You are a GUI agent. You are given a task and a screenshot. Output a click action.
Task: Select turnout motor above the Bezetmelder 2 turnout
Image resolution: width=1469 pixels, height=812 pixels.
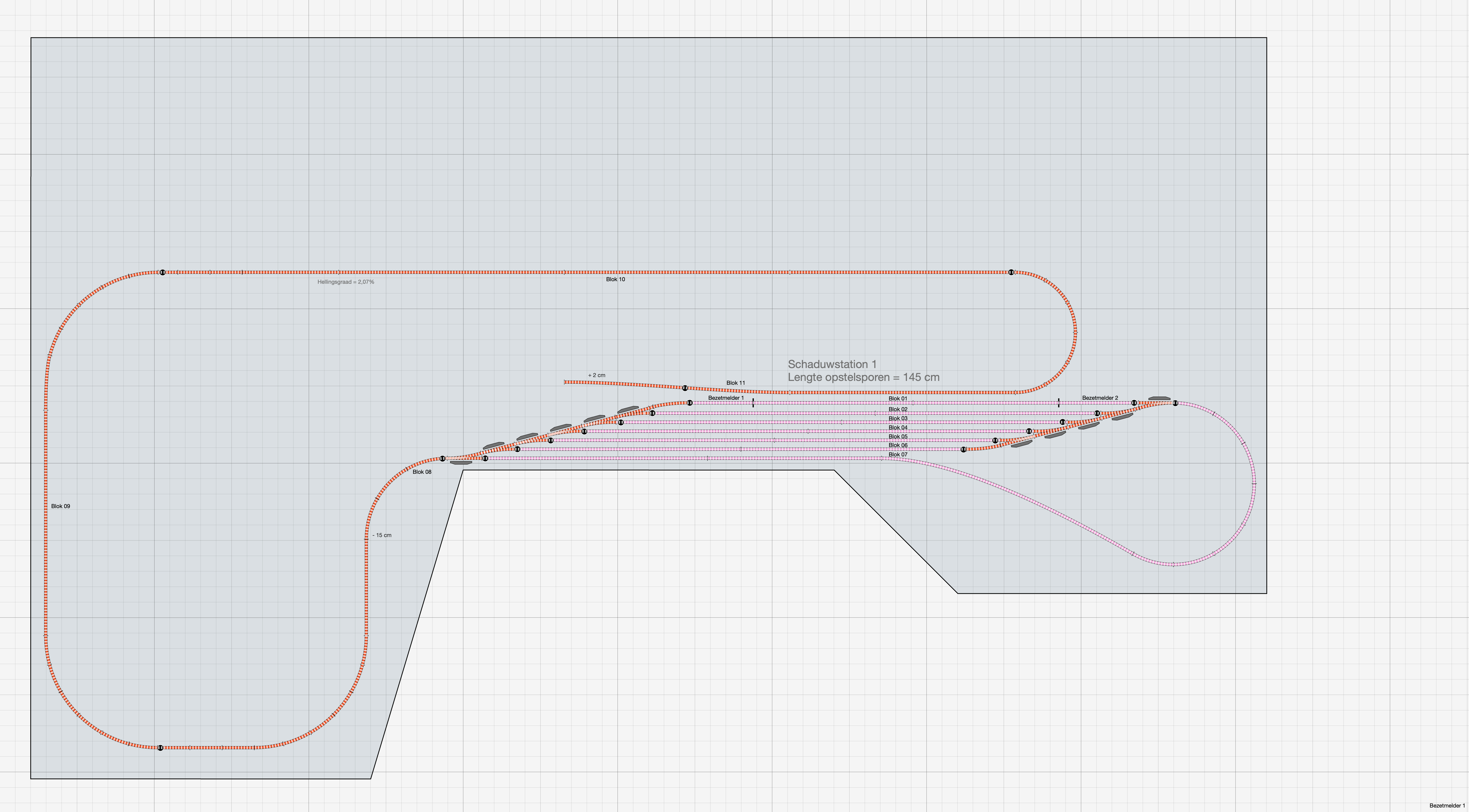click(x=1159, y=398)
